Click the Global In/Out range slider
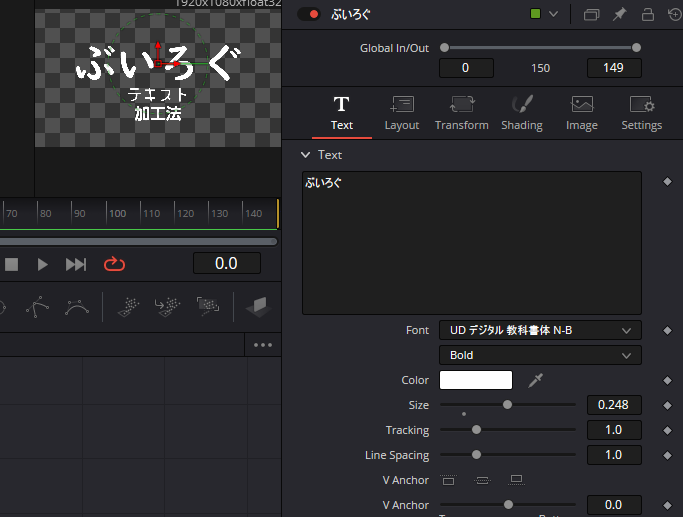683x517 pixels. tap(540, 47)
